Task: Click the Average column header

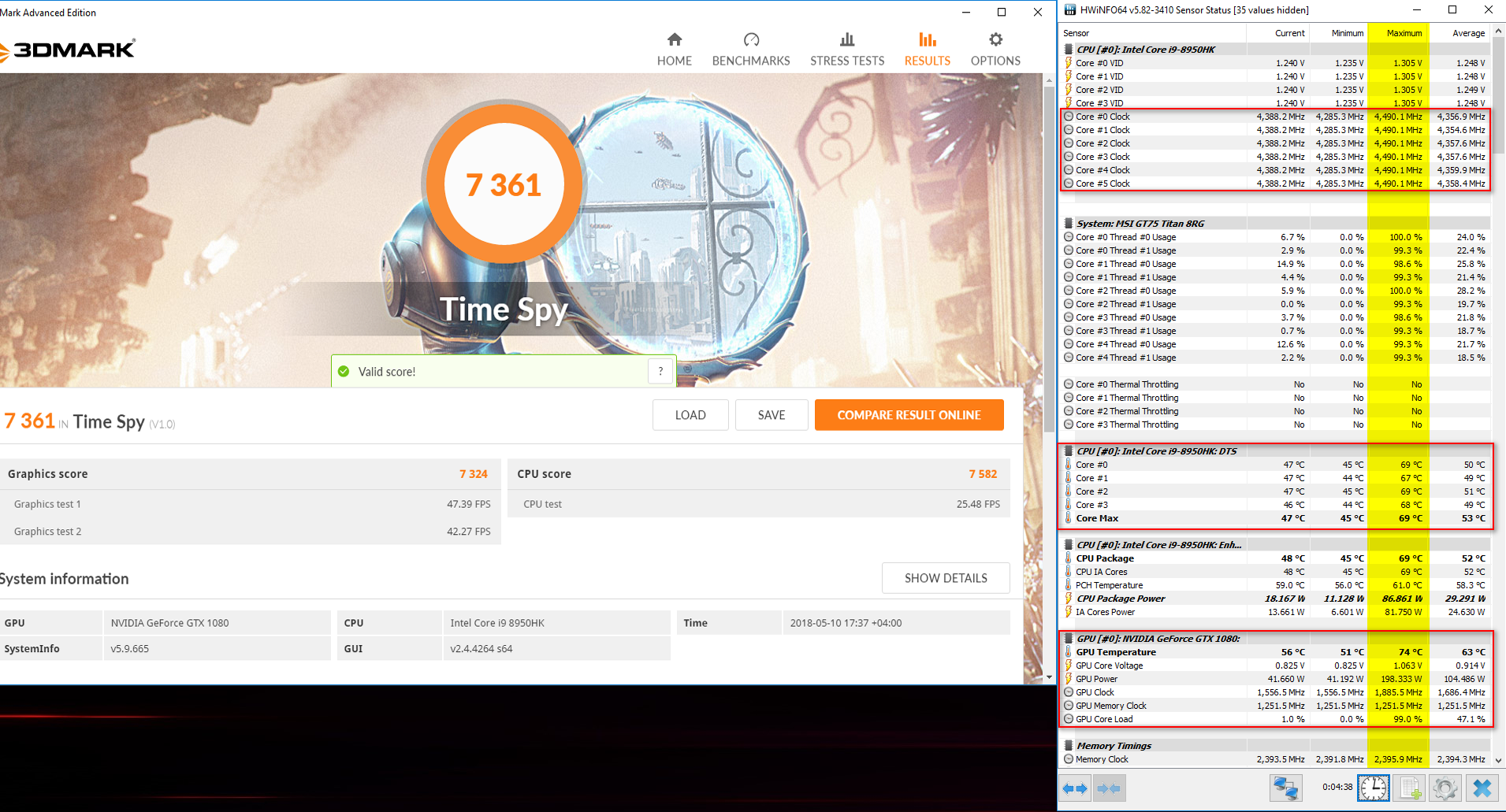Action: coord(1460,33)
